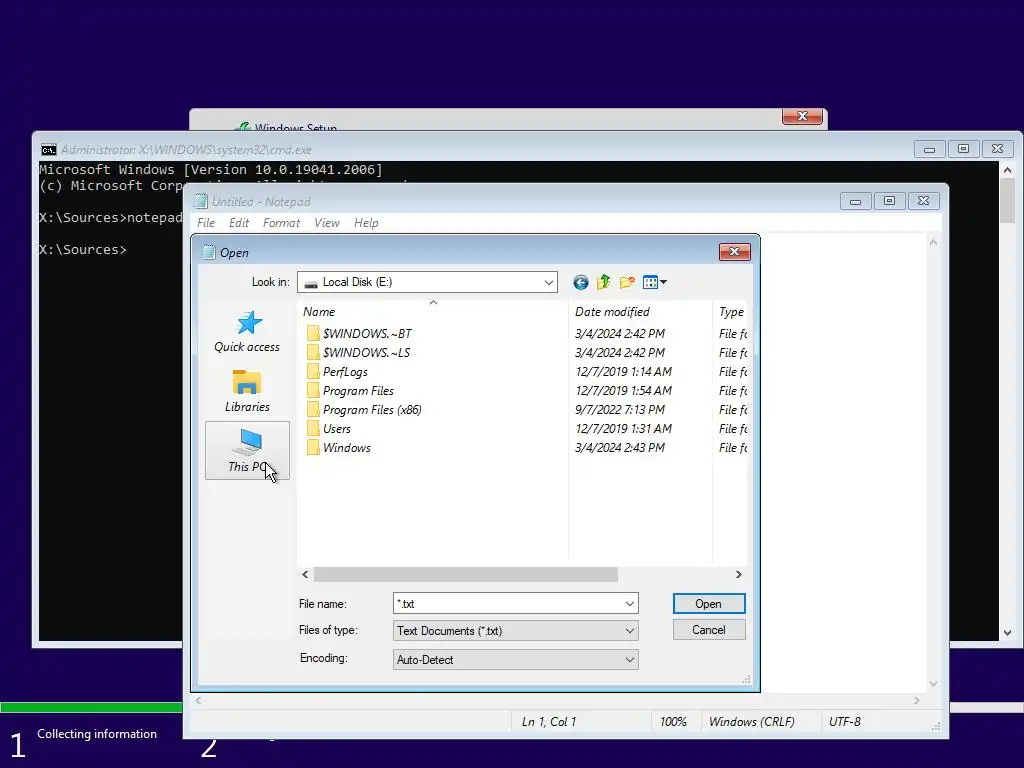1024x768 pixels.
Task: Sort by the Type column header
Action: [731, 312]
